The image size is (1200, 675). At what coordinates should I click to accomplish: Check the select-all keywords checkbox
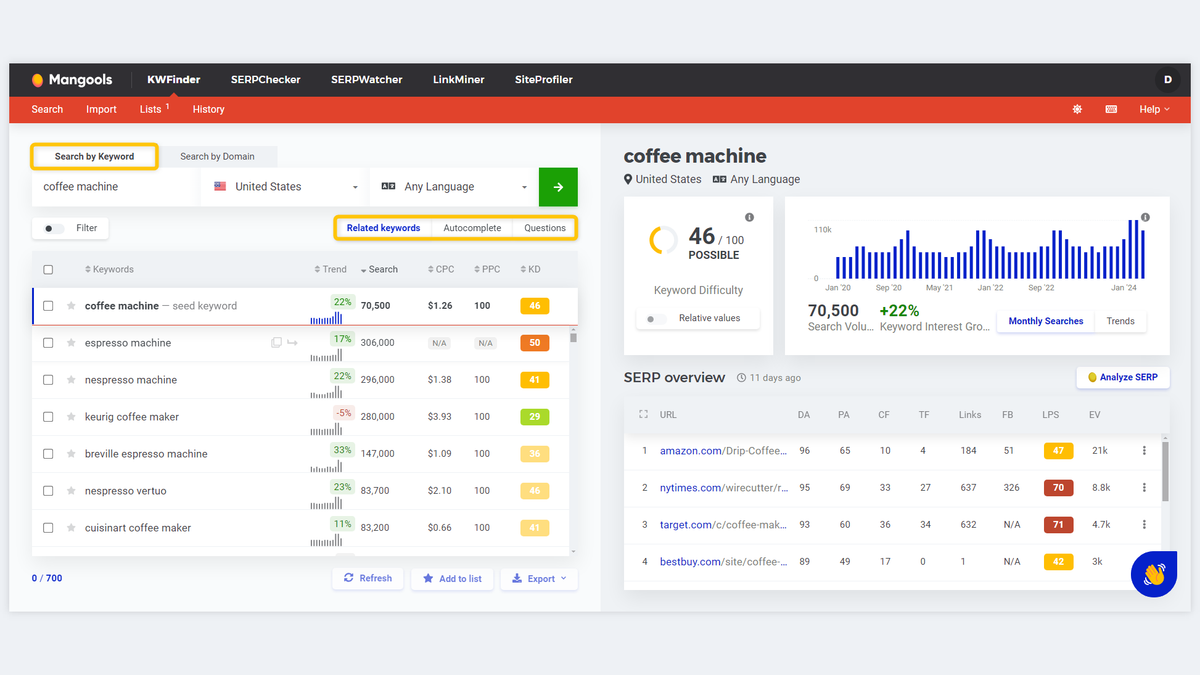click(48, 269)
